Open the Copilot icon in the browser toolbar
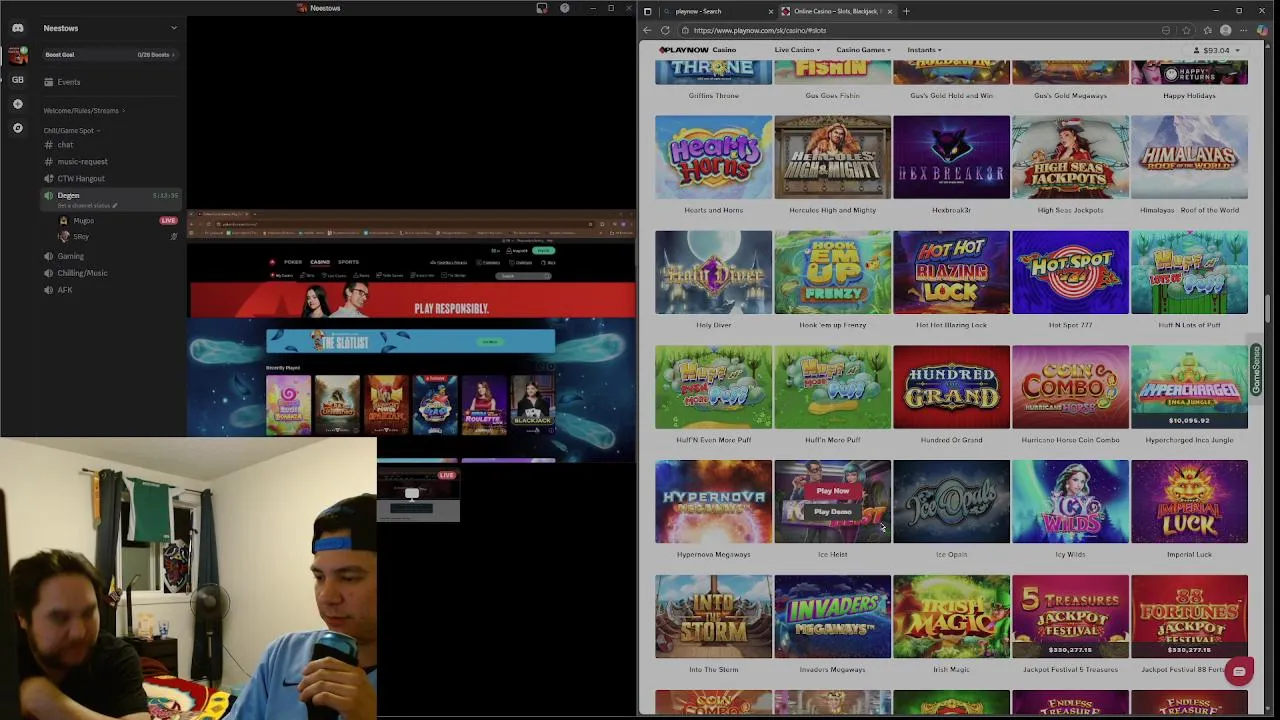1280x720 pixels. (x=1263, y=30)
